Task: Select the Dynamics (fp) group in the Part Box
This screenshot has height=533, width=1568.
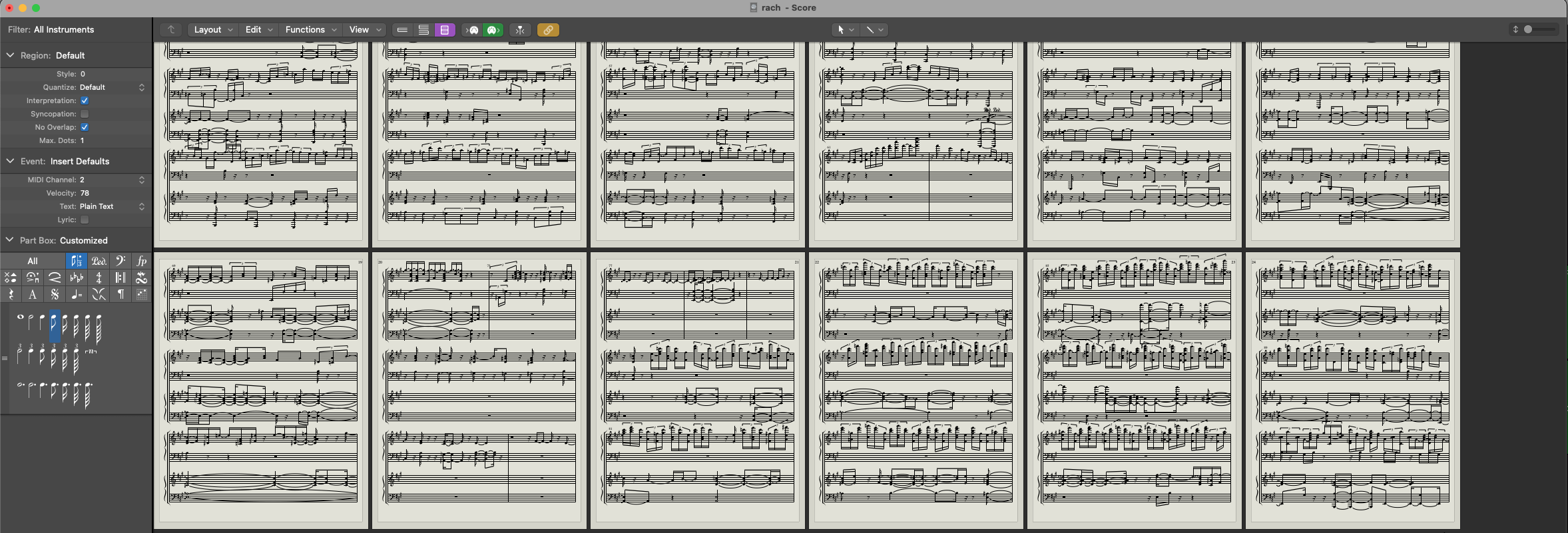Action: [142, 261]
